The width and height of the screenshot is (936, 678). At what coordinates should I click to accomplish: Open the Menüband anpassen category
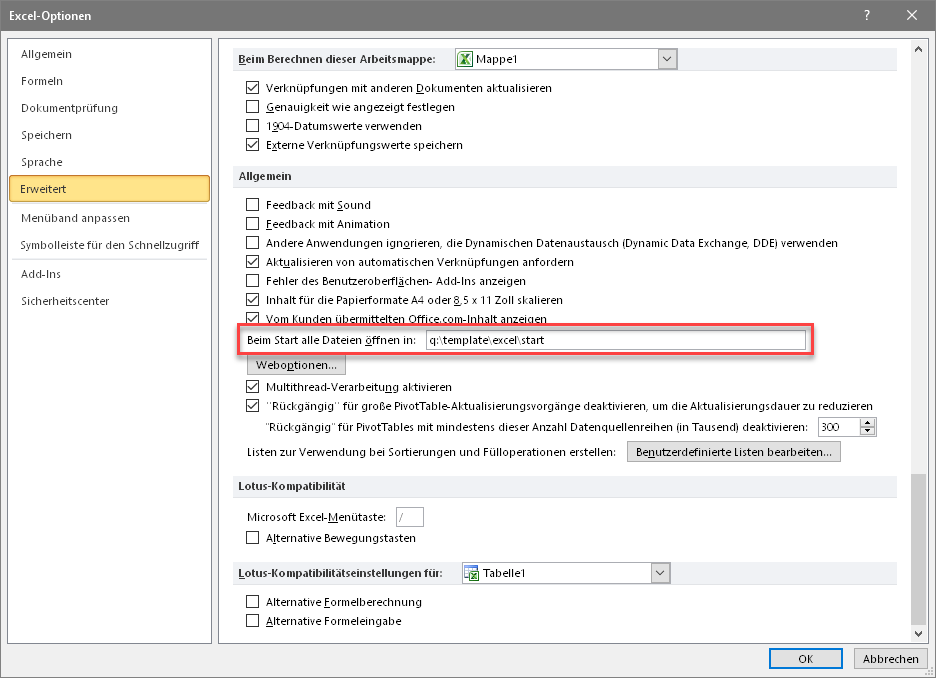(x=75, y=218)
